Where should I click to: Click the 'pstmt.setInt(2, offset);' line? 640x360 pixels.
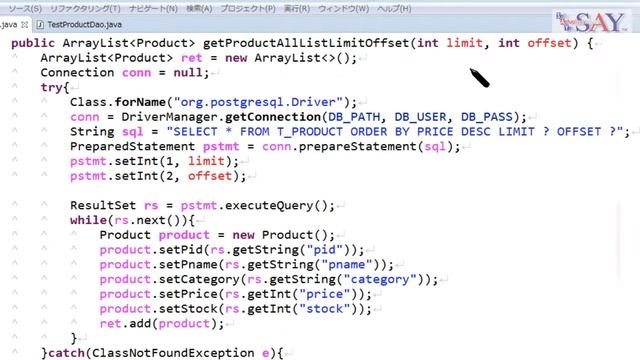point(158,176)
